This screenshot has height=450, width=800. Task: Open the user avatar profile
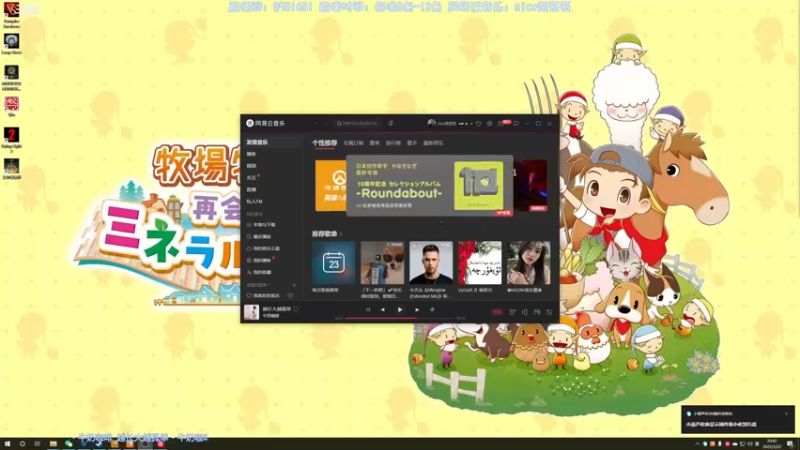click(432, 123)
